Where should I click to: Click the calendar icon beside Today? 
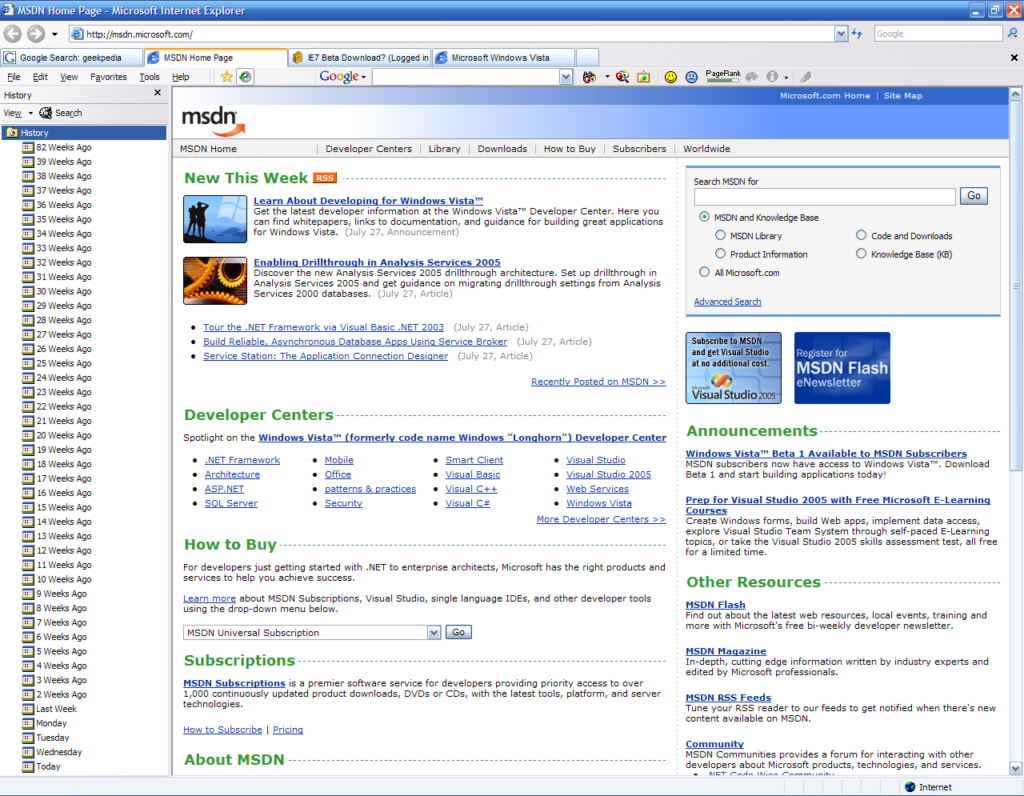[x=27, y=767]
